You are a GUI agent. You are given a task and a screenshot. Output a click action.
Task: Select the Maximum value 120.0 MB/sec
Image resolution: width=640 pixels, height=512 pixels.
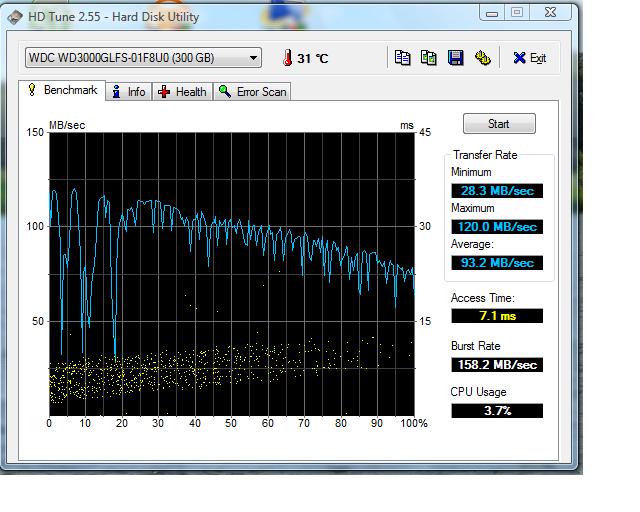coord(497,227)
